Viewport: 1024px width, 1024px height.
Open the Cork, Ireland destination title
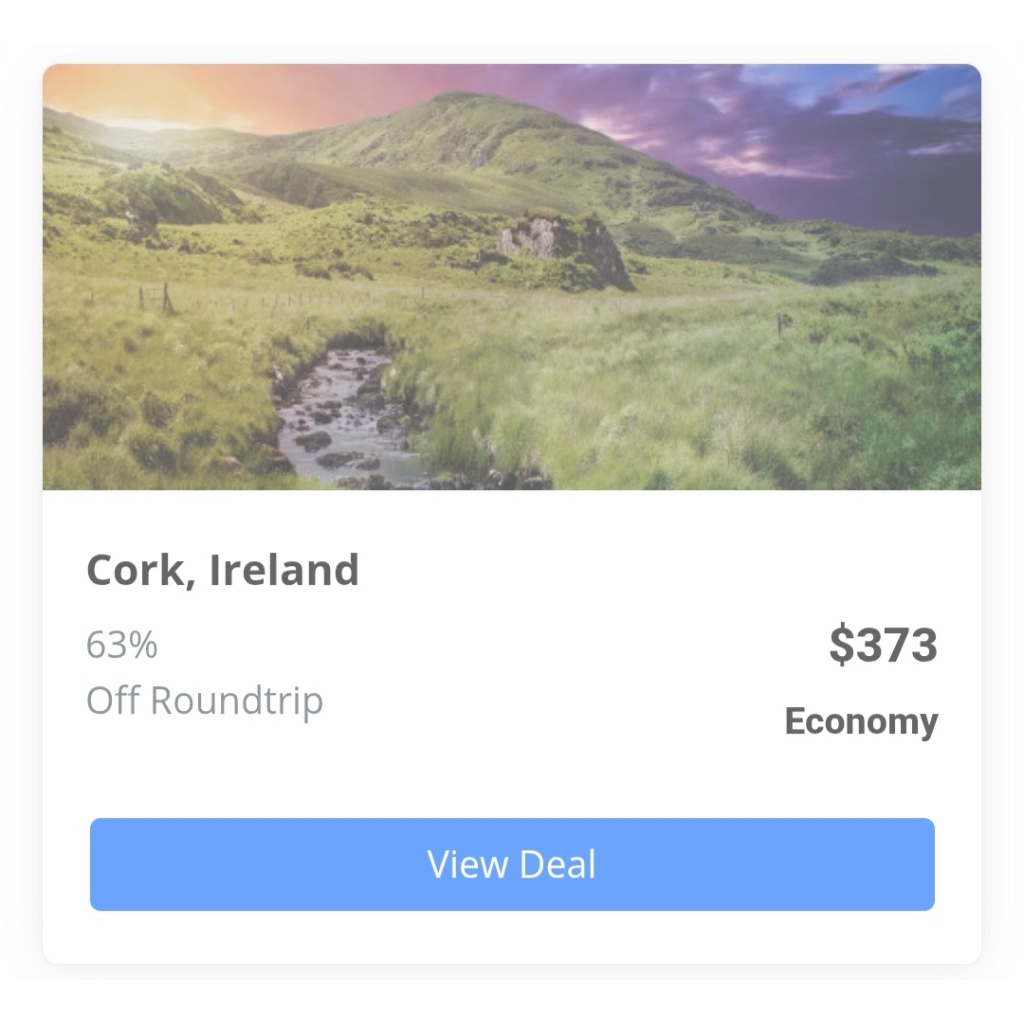point(223,570)
